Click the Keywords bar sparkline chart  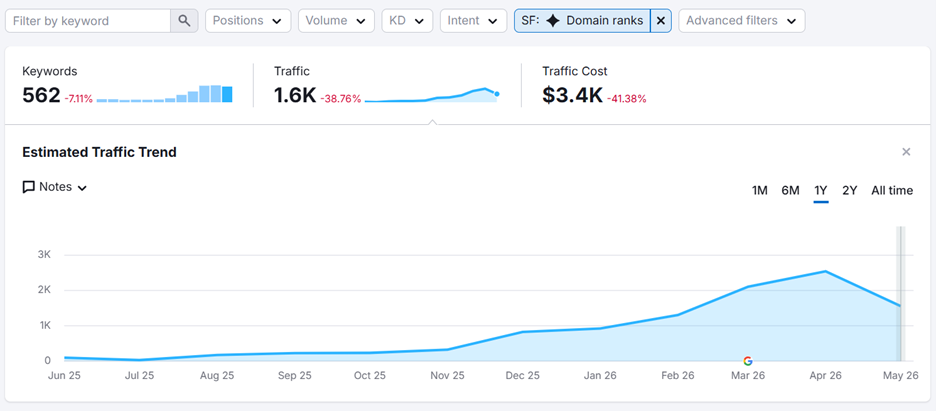(164, 94)
